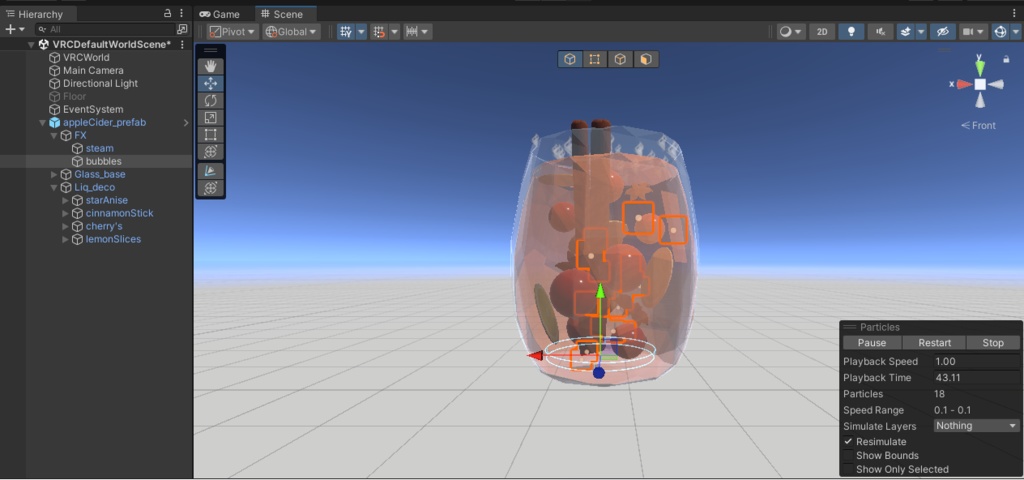Toggle the Resimulate checkbox

pyautogui.click(x=848, y=442)
